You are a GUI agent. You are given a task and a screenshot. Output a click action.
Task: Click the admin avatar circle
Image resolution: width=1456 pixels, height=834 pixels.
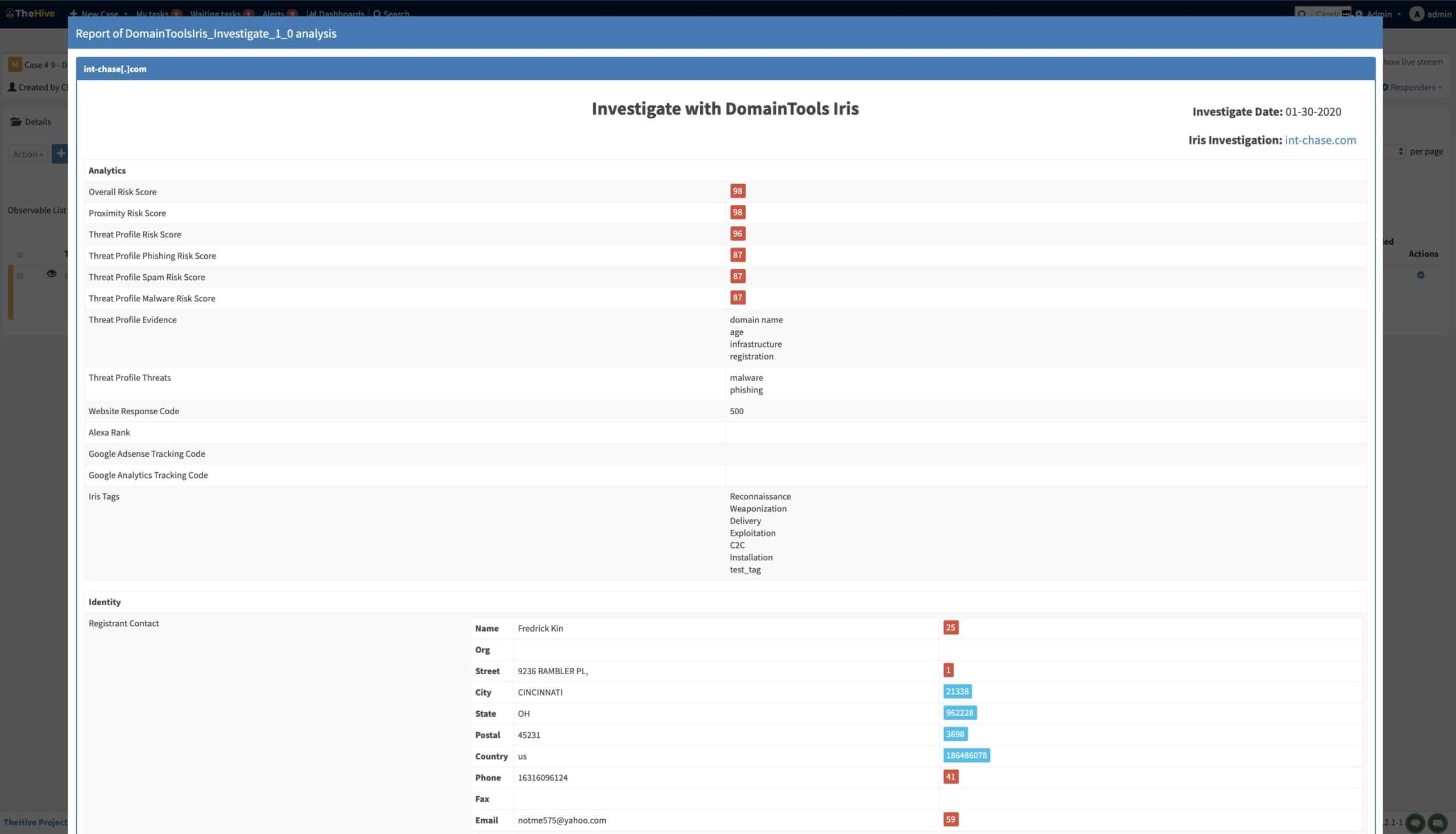1416,14
